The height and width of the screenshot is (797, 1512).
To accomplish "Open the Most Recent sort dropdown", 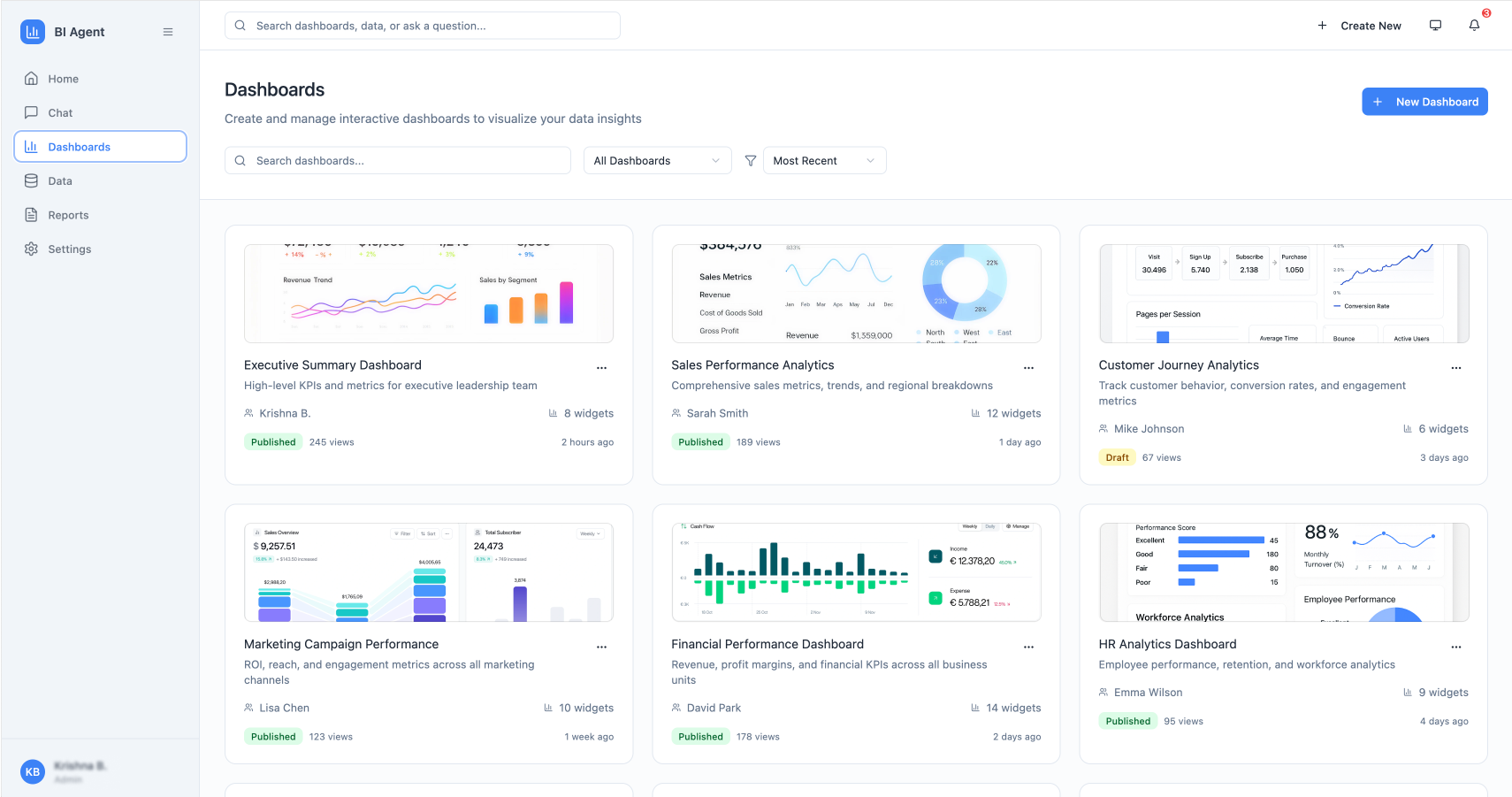I will [x=823, y=161].
